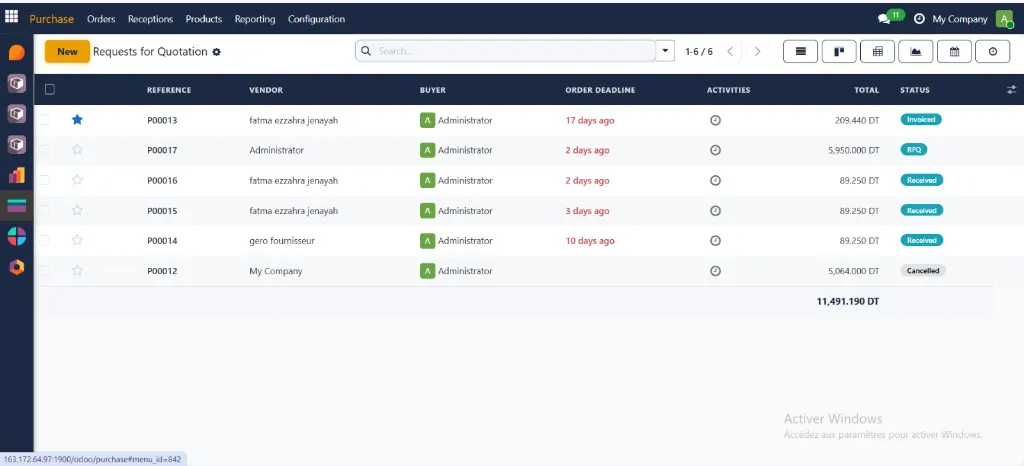The height and width of the screenshot is (466, 1024).
Task: Switch to Activity view
Action: [x=992, y=51]
